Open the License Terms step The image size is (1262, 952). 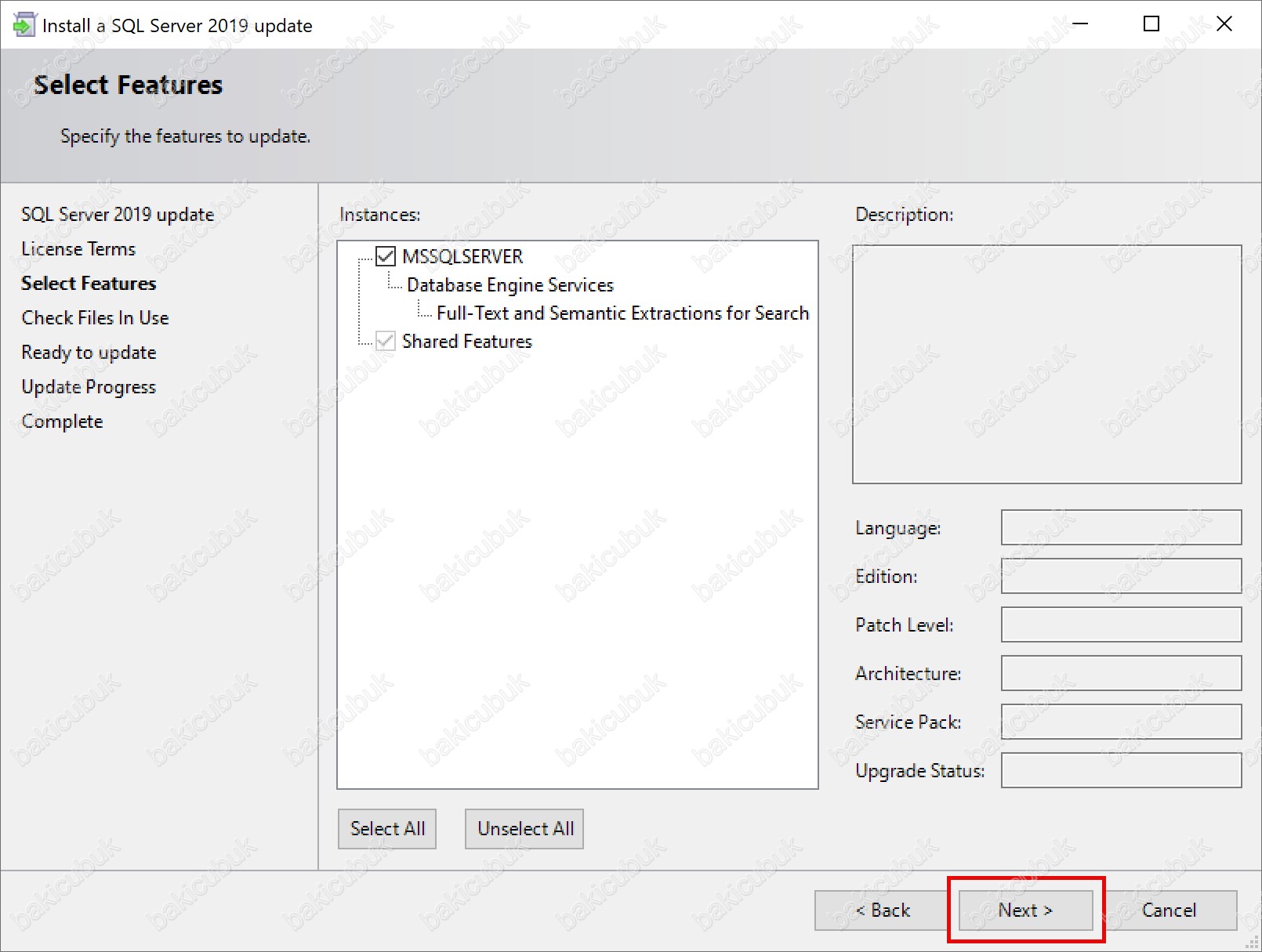pos(78,249)
